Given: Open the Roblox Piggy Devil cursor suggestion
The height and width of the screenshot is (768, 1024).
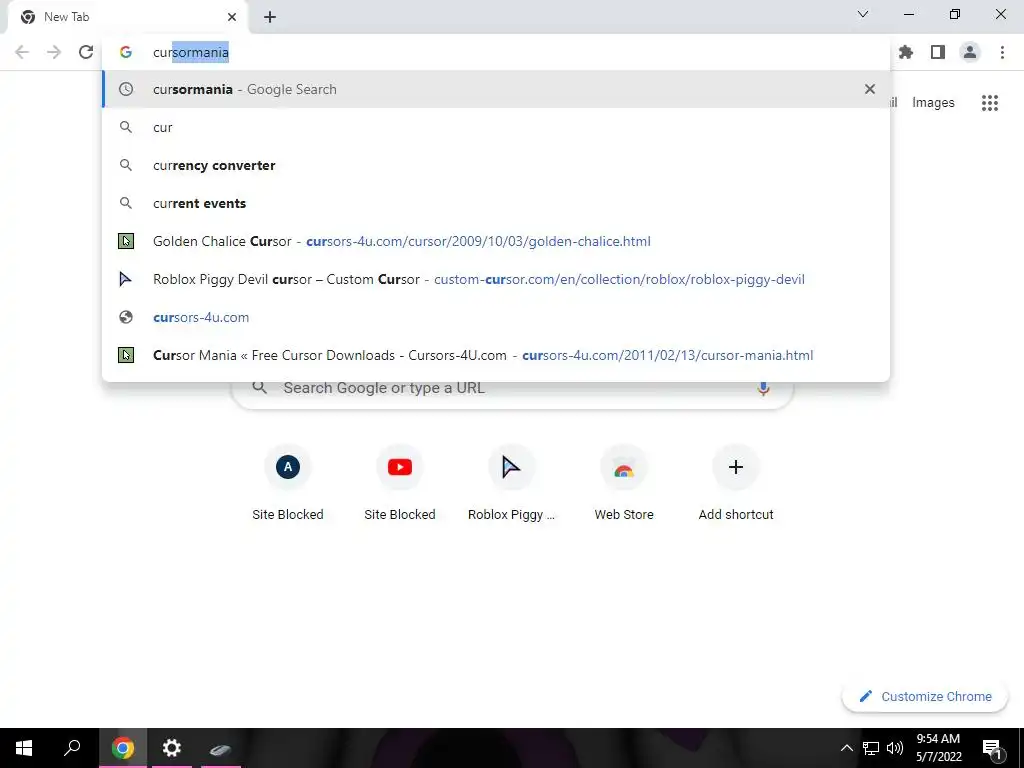Looking at the screenshot, I should click(496, 279).
